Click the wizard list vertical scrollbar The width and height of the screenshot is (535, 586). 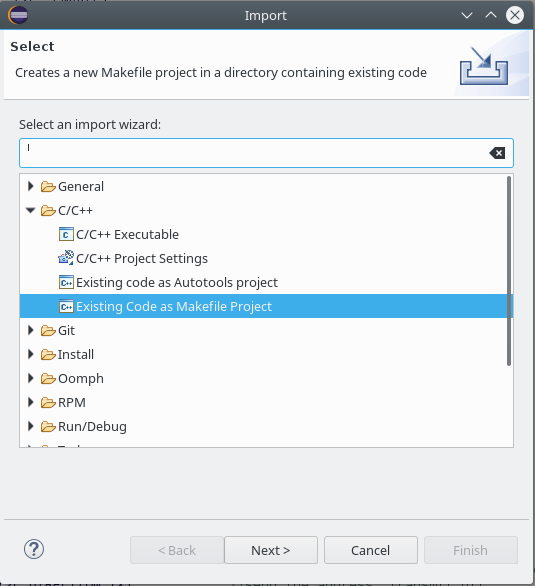click(509, 271)
